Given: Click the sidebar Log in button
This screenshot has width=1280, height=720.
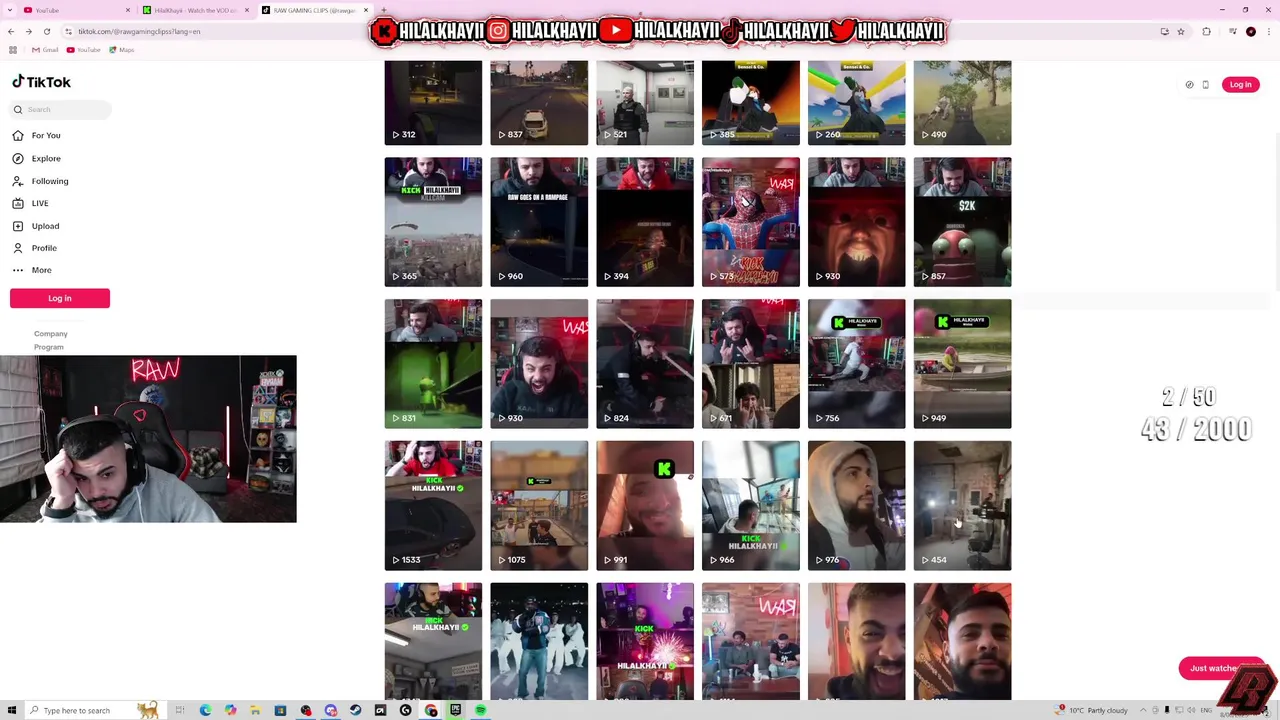Looking at the screenshot, I should 60,298.
